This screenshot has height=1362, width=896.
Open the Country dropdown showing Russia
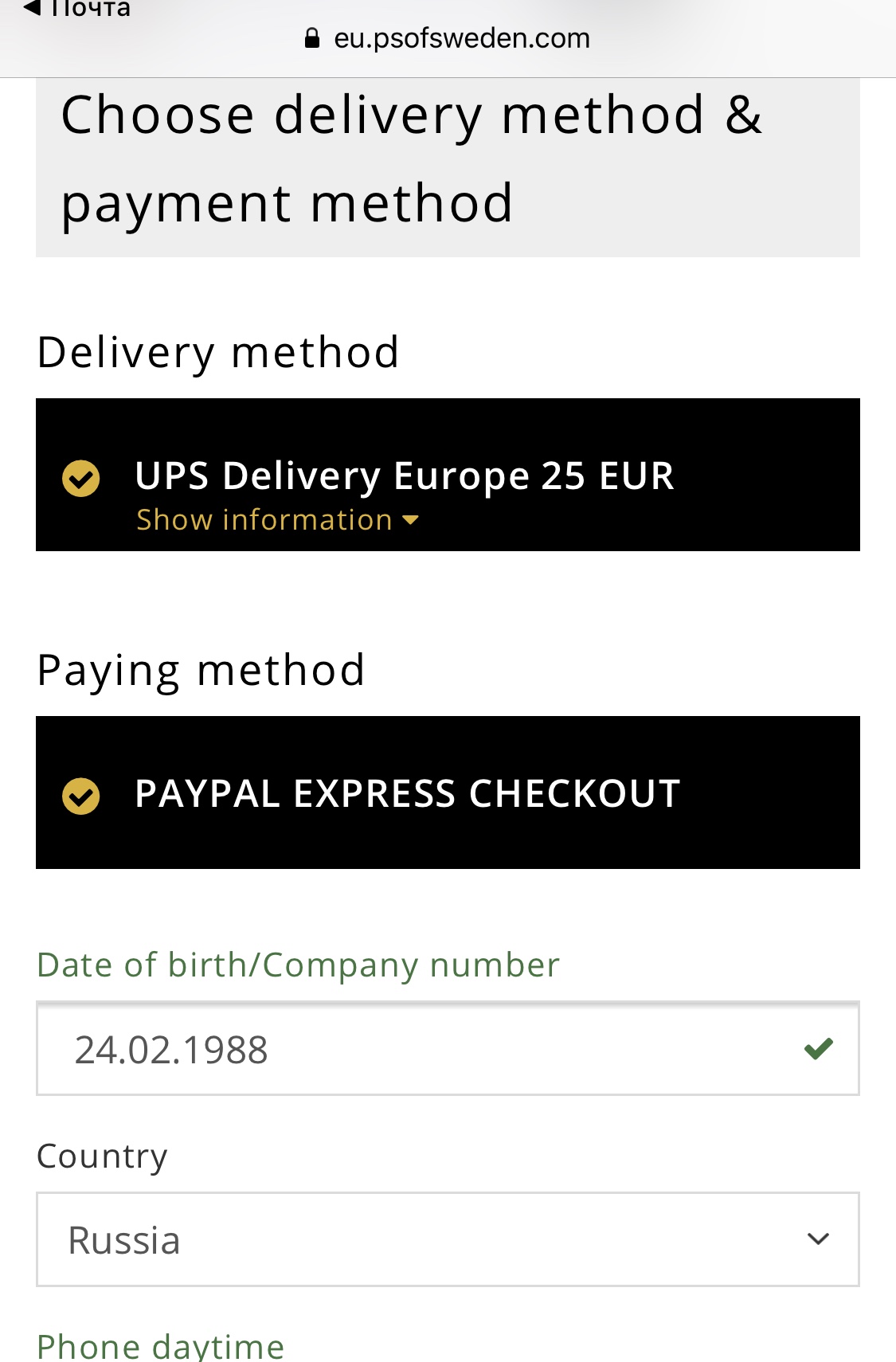click(430, 1239)
